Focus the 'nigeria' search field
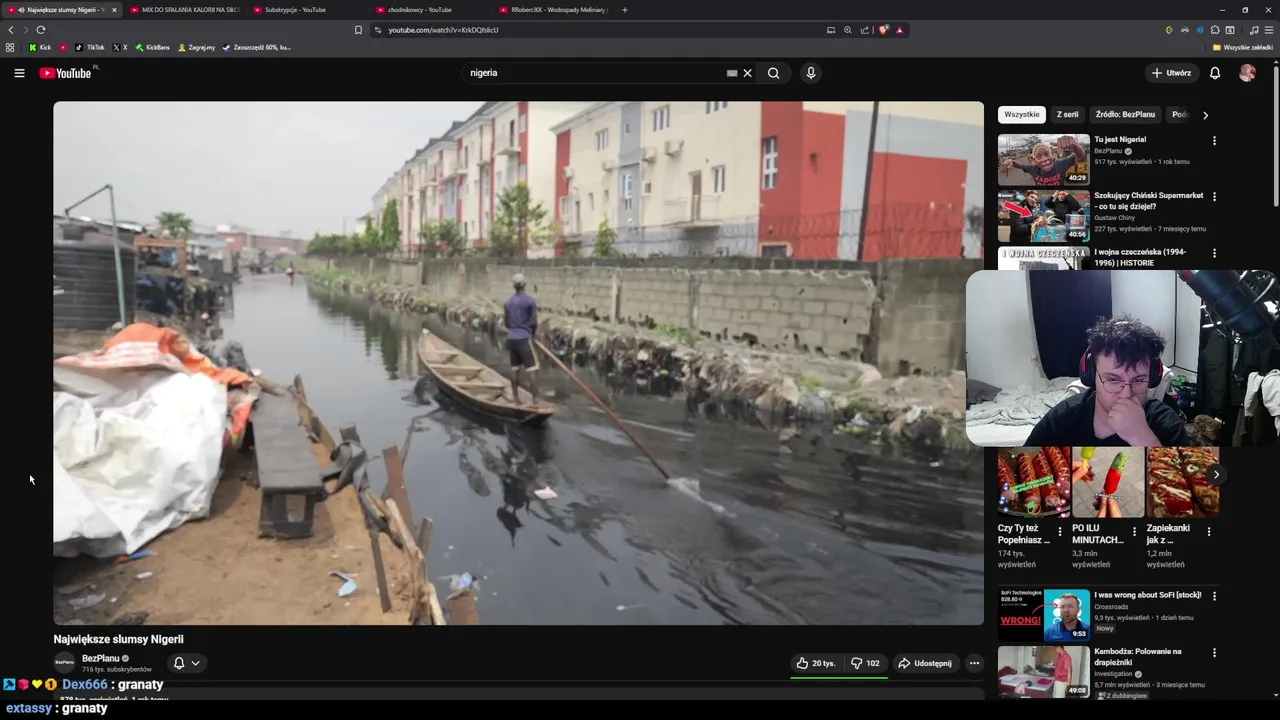The image size is (1280, 720). tap(595, 73)
